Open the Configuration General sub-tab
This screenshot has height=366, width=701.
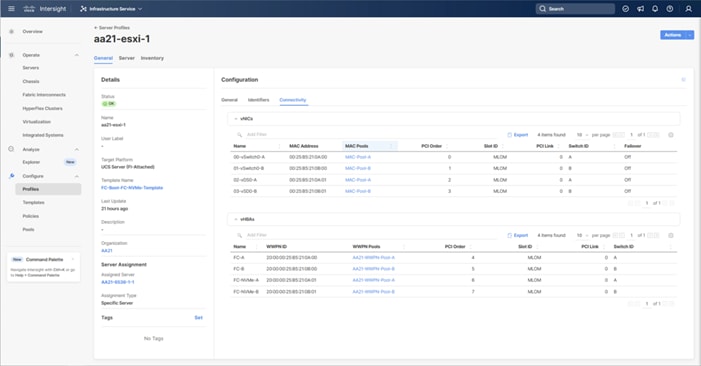[x=229, y=100]
